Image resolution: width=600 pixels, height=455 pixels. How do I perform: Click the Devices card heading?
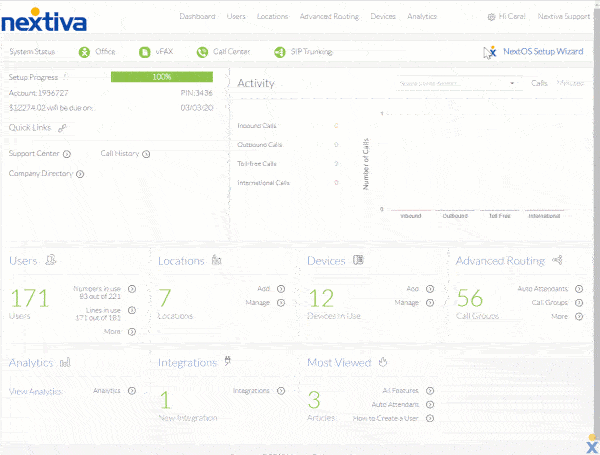click(x=326, y=261)
